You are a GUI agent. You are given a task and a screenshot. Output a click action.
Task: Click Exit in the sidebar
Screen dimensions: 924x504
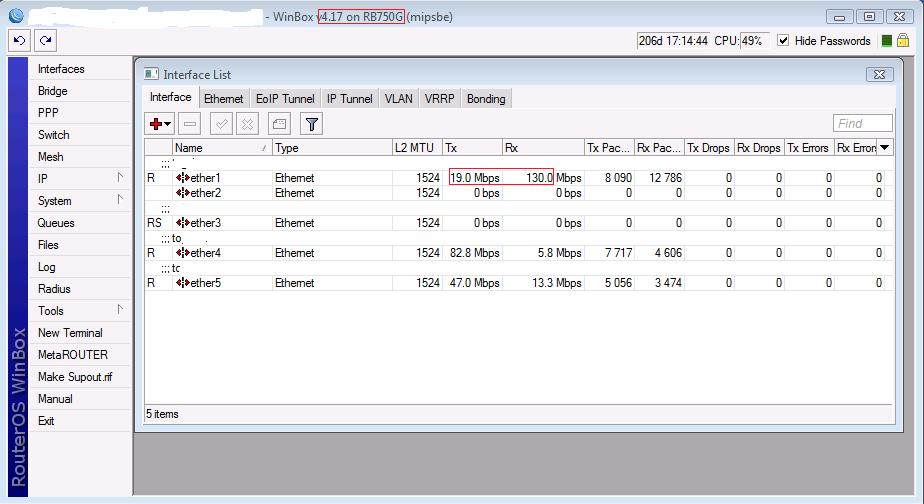[46, 421]
